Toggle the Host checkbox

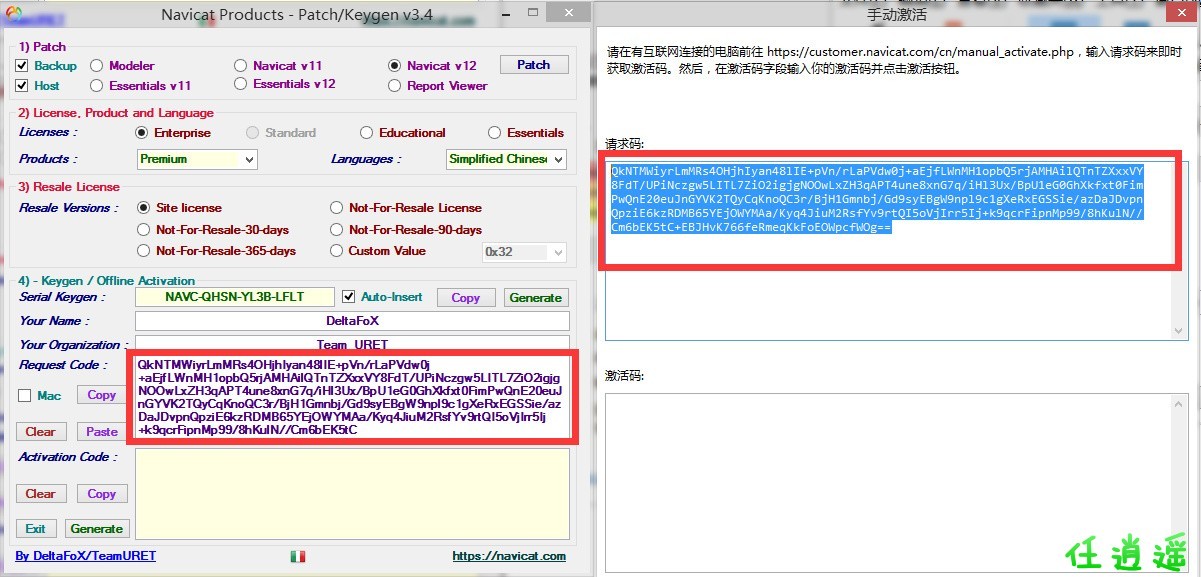click(x=22, y=86)
